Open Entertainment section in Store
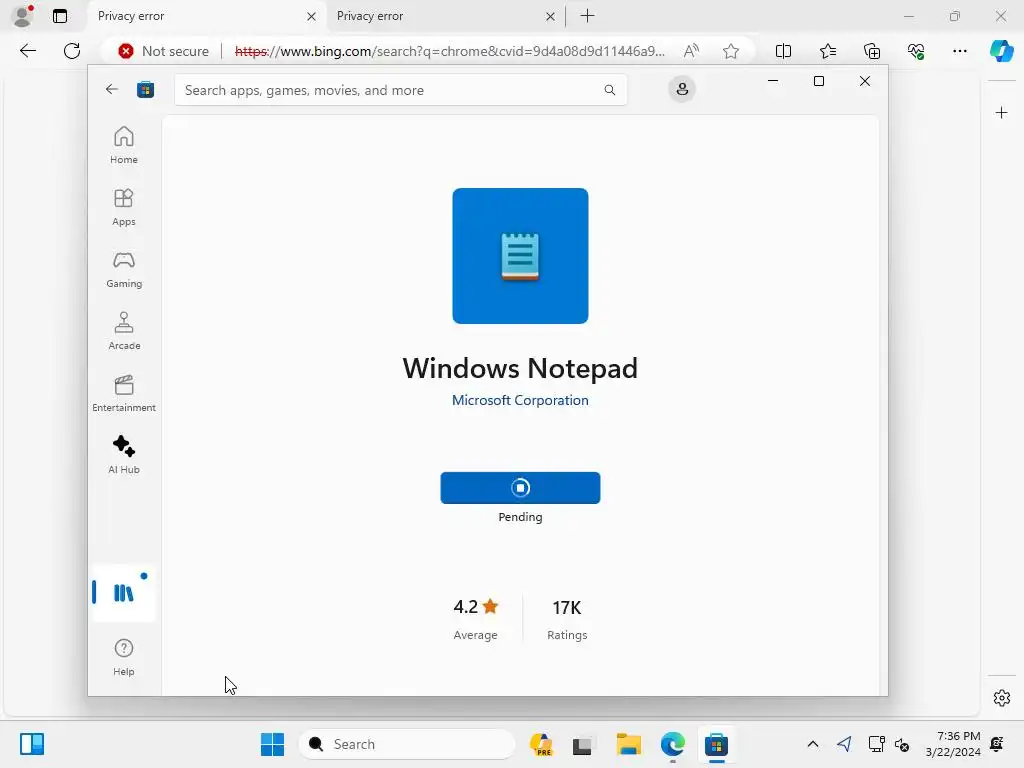This screenshot has height=768, width=1024. 123,393
